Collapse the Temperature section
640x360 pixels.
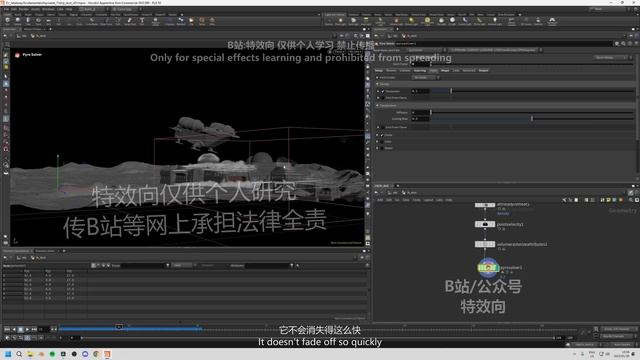click(378, 105)
